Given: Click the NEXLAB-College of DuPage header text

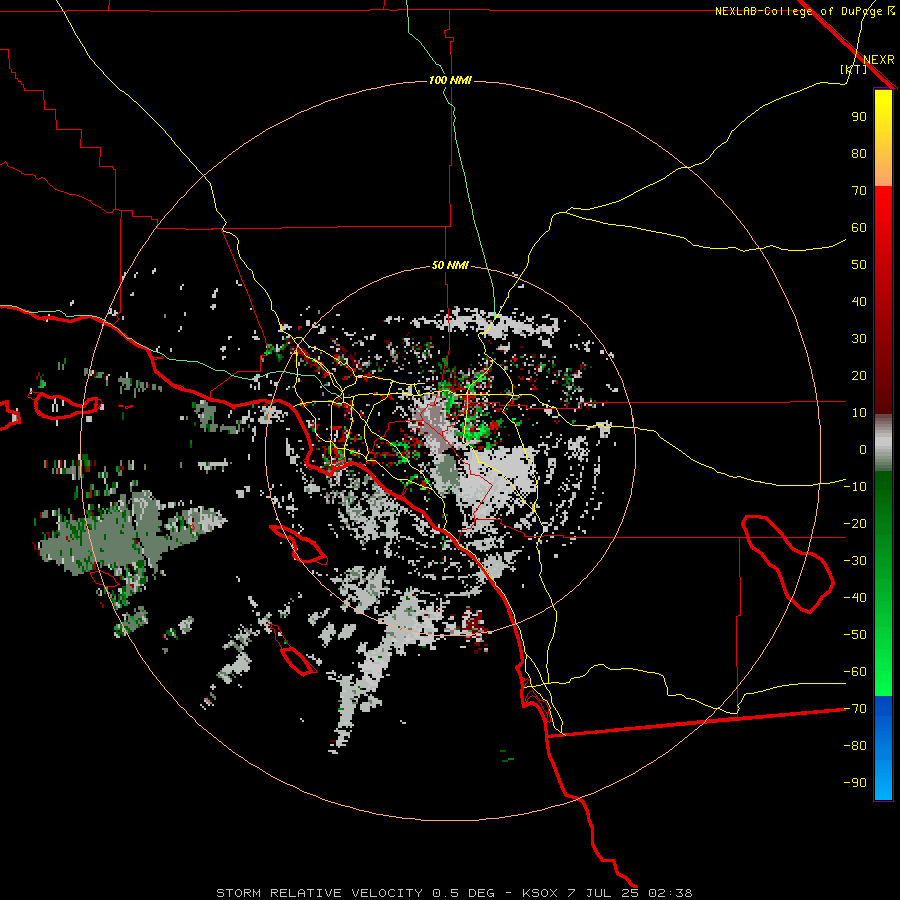Looking at the screenshot, I should pos(804,11).
